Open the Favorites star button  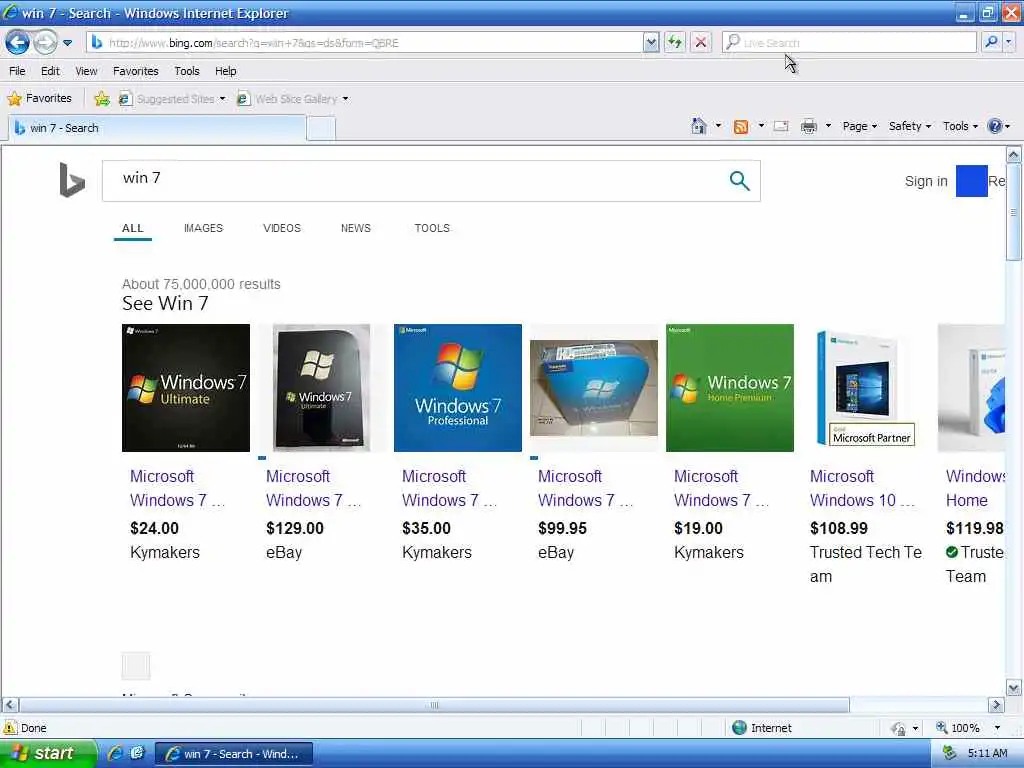(39, 99)
